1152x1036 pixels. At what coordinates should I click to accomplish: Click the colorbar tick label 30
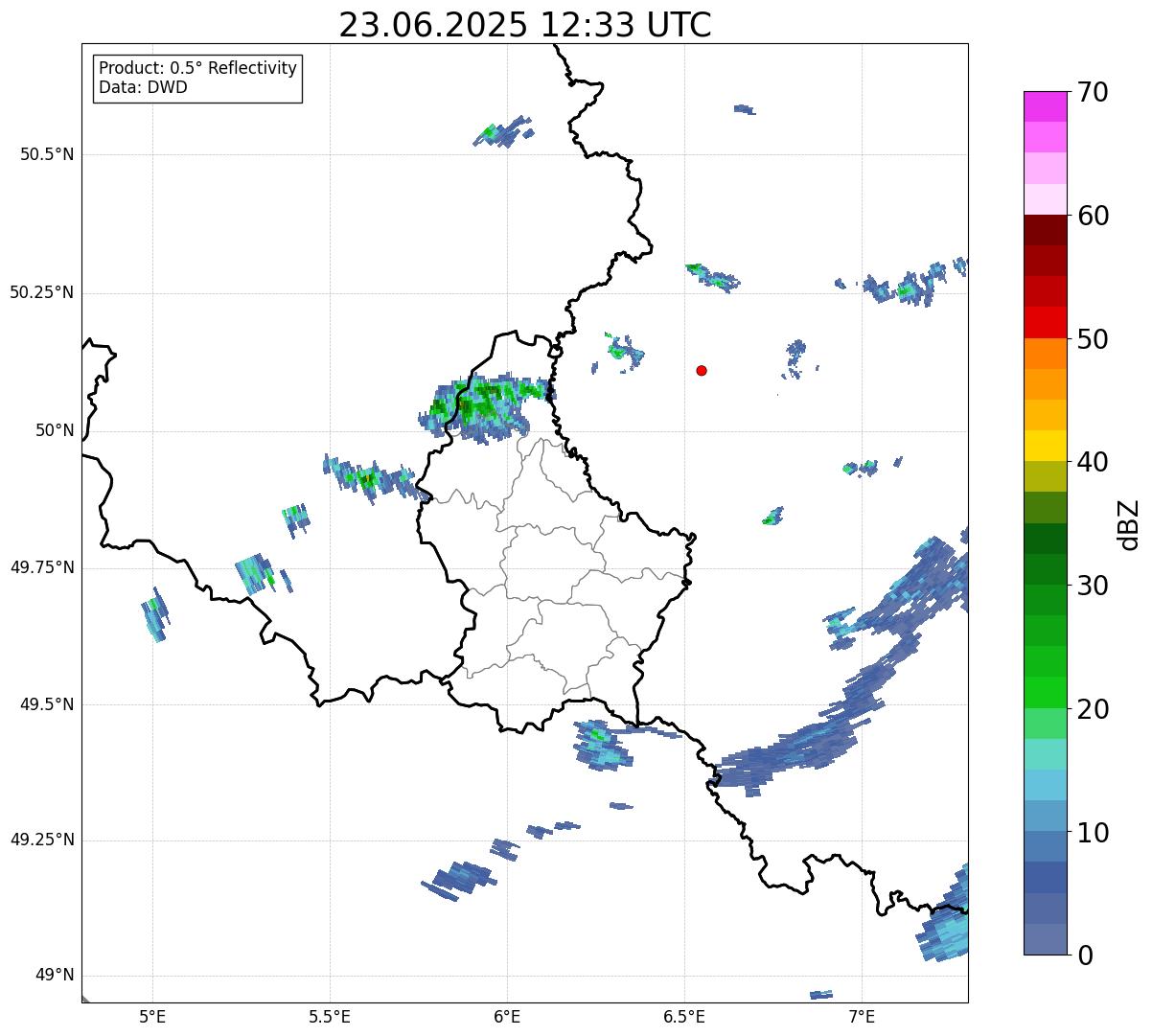[x=1092, y=586]
